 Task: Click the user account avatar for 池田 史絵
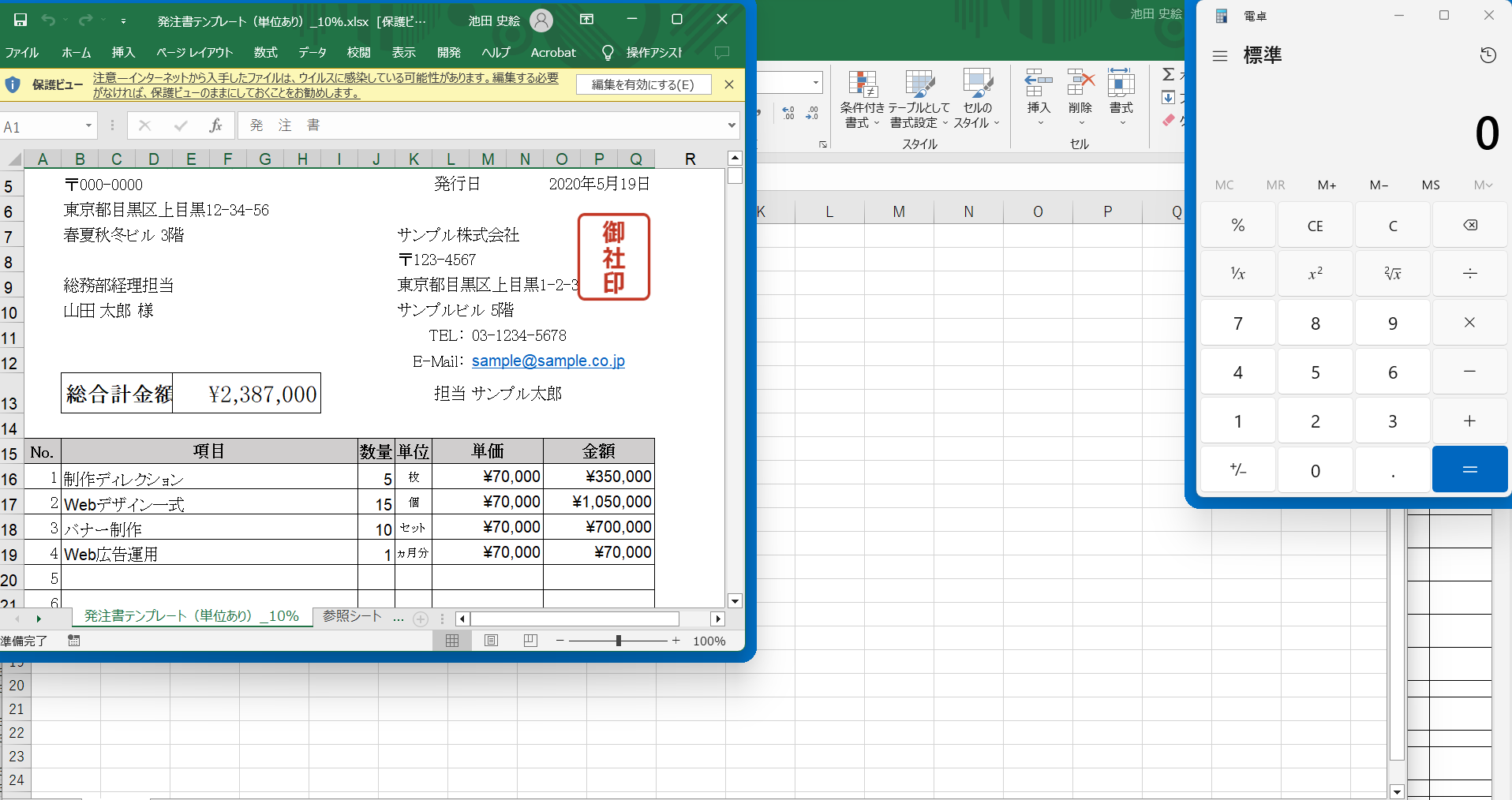541,21
